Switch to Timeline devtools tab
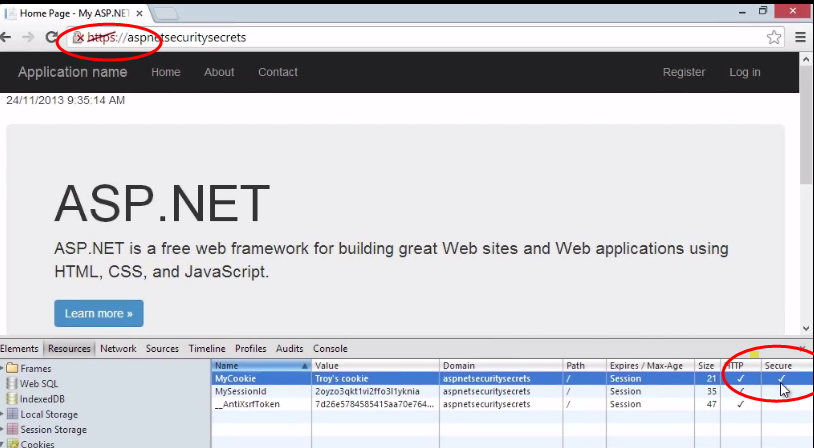Image resolution: width=814 pixels, height=448 pixels. 207,349
